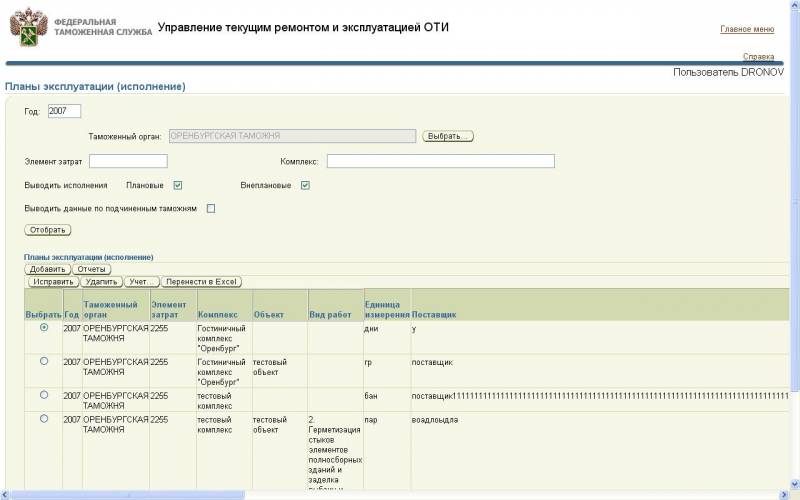
Task: Click the Удалить button
Action: (x=102, y=282)
